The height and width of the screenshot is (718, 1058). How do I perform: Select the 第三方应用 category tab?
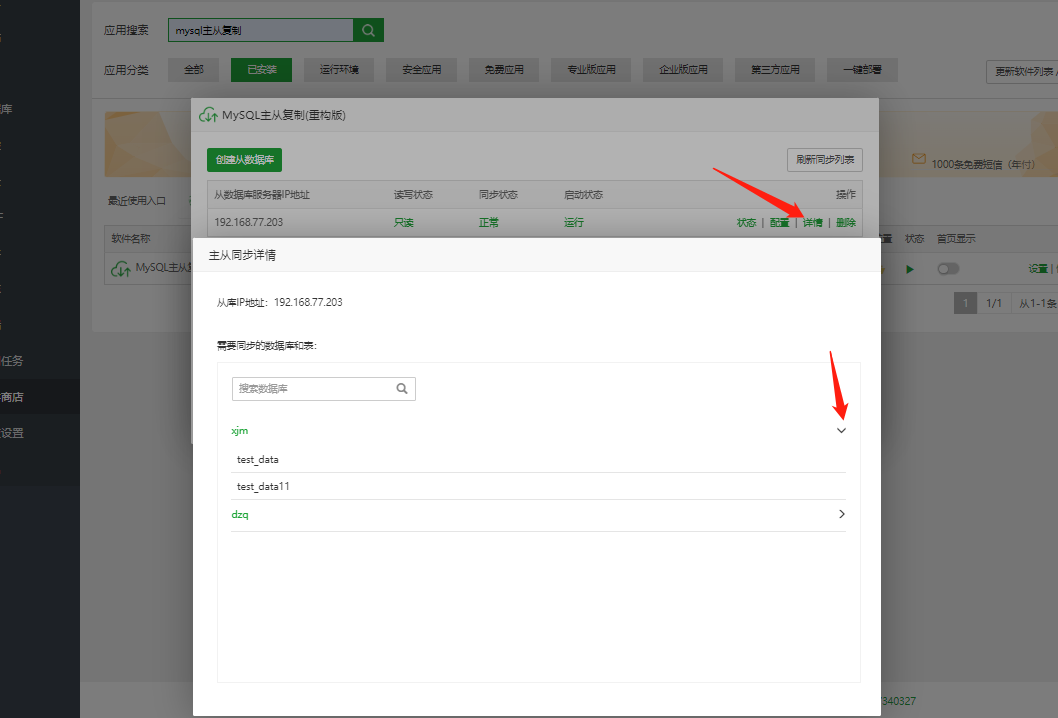tap(775, 70)
